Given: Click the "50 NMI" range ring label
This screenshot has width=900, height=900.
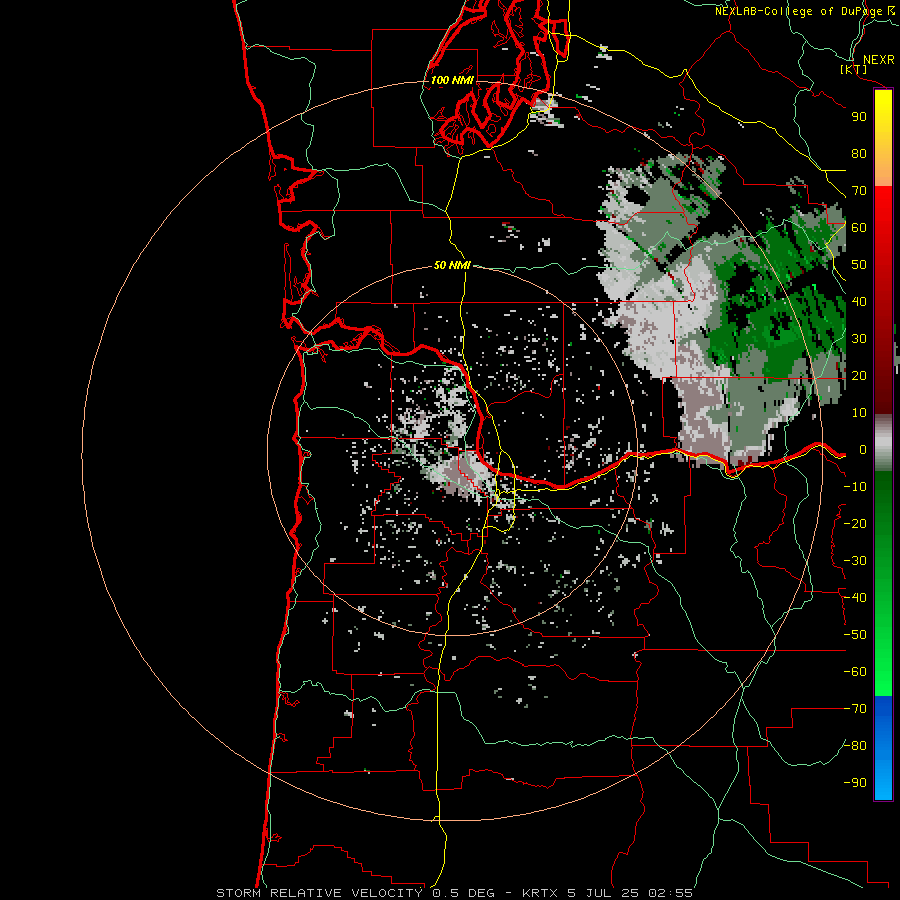Looking at the screenshot, I should tap(452, 265).
